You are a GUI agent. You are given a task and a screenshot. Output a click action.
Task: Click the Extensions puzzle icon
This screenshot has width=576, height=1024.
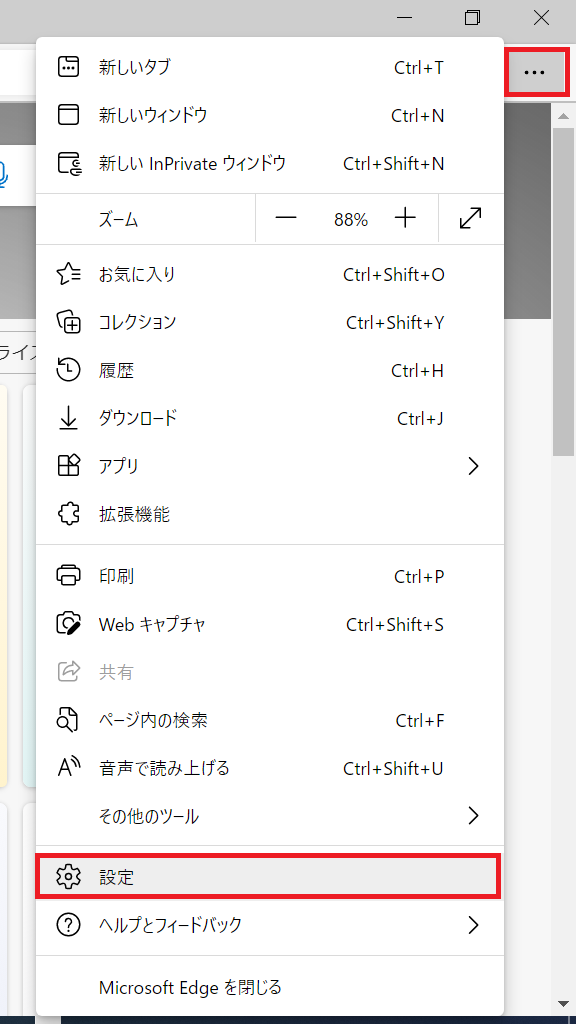pyautogui.click(x=69, y=515)
